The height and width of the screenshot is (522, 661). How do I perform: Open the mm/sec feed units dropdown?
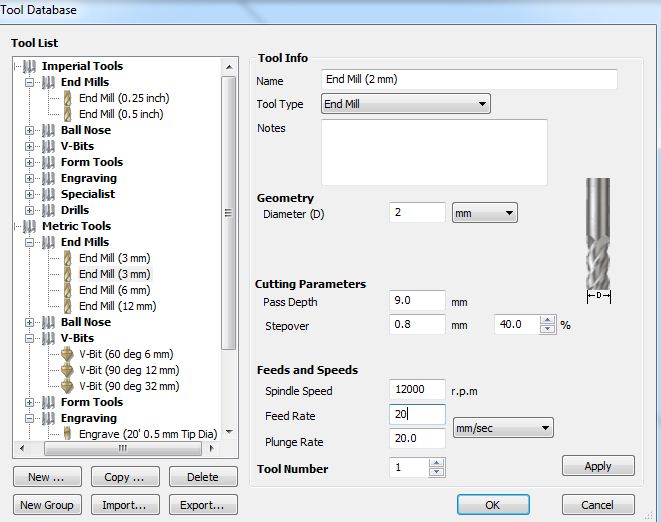[x=503, y=428]
